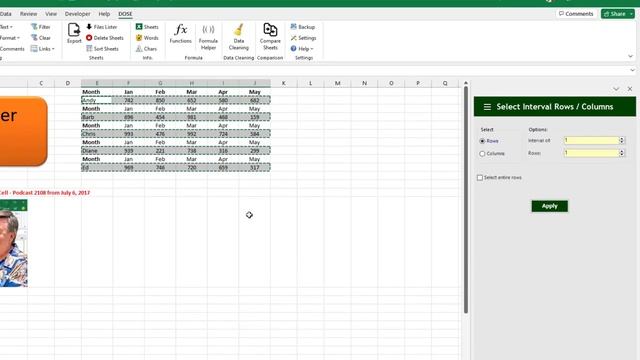Click the Share button
The height and width of the screenshot is (360, 640).
tap(615, 14)
